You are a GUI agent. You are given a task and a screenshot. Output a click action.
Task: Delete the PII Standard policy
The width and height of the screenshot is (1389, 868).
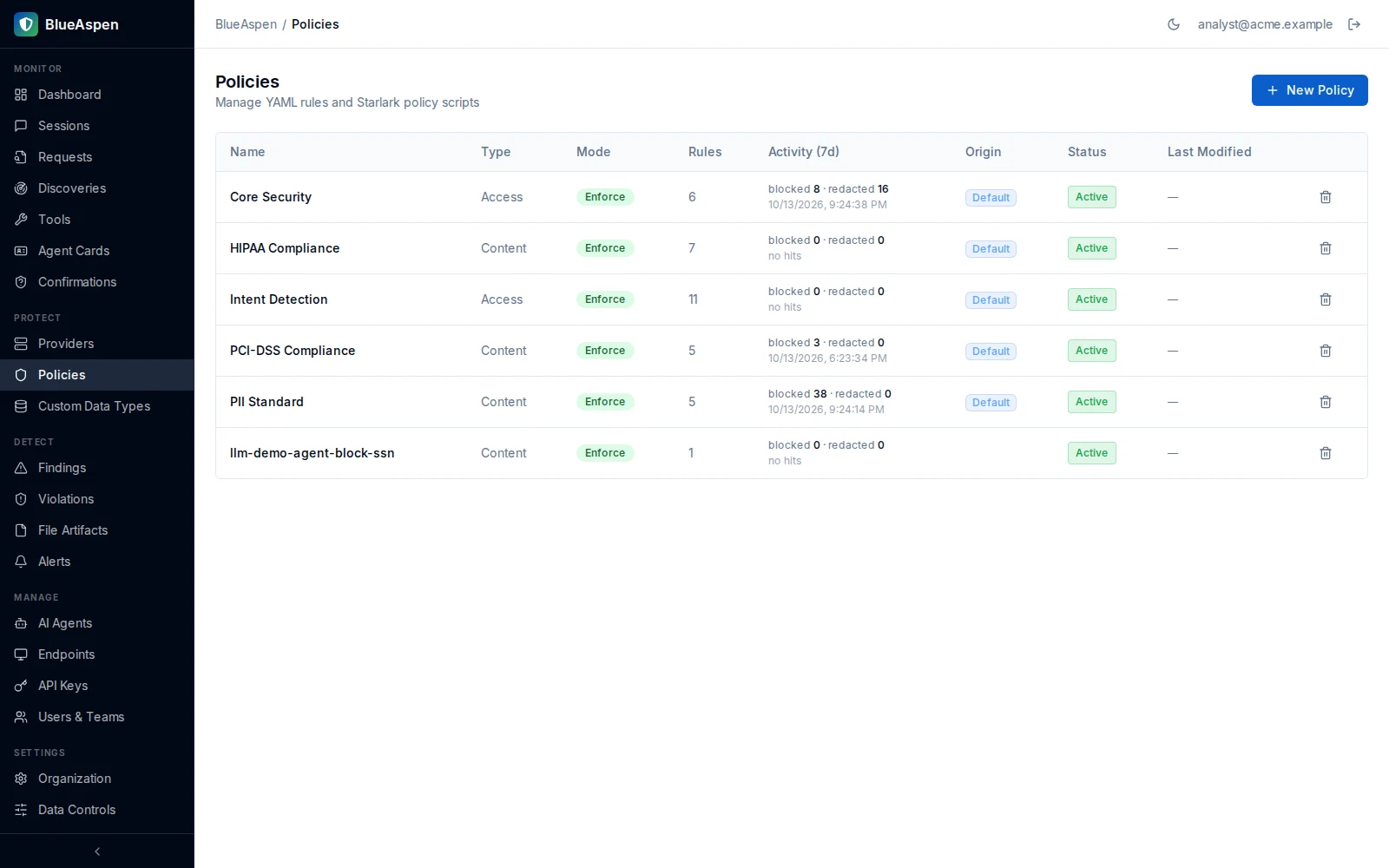pos(1326,402)
